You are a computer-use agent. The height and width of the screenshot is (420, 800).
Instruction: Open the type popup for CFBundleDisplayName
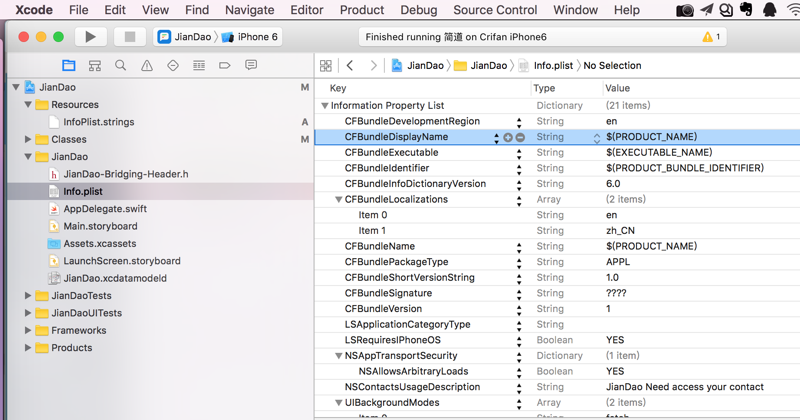point(596,138)
